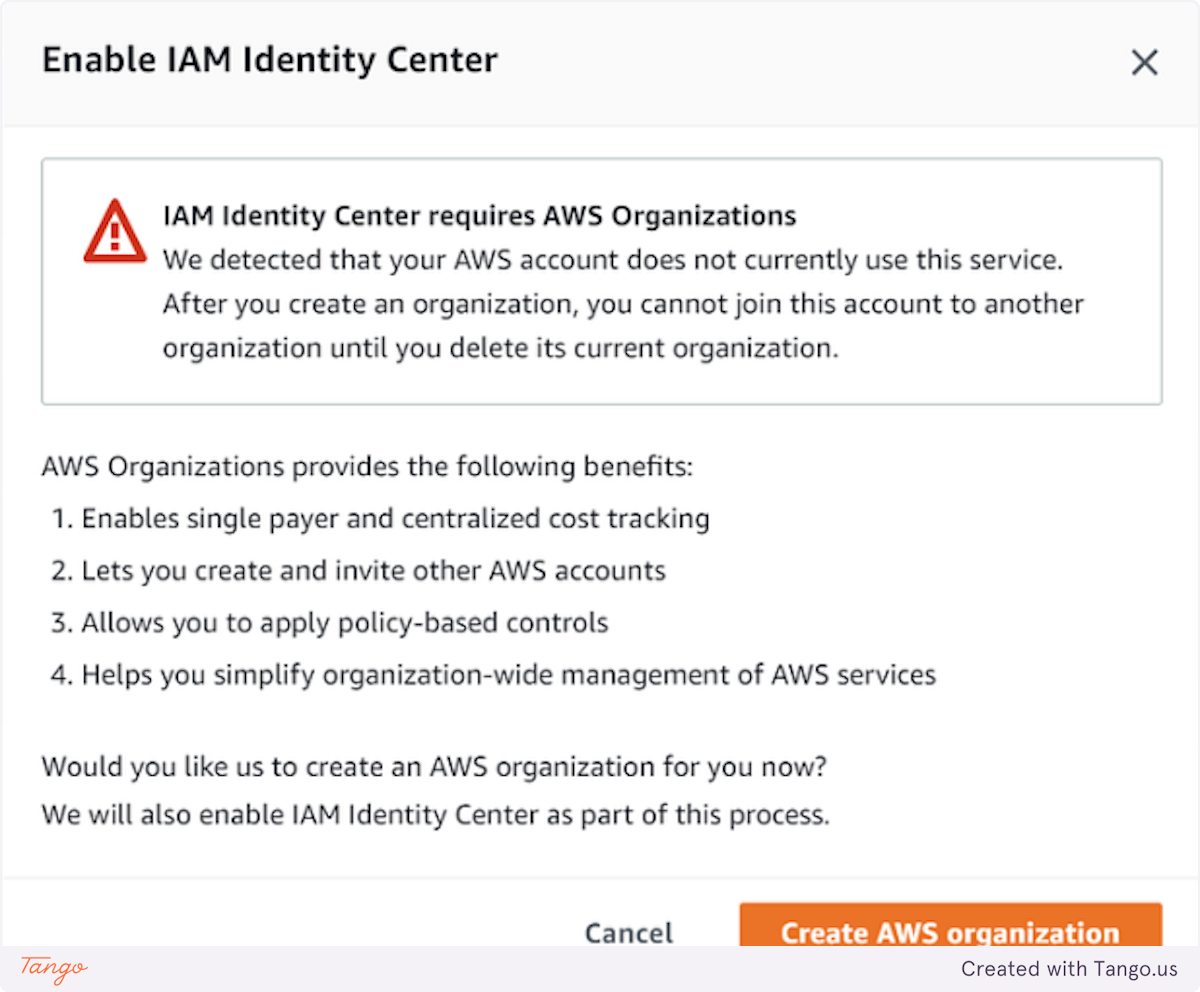This screenshot has height=992, width=1200.
Task: Click 'After you create an organization' sentence
Action: pyautogui.click(x=623, y=326)
